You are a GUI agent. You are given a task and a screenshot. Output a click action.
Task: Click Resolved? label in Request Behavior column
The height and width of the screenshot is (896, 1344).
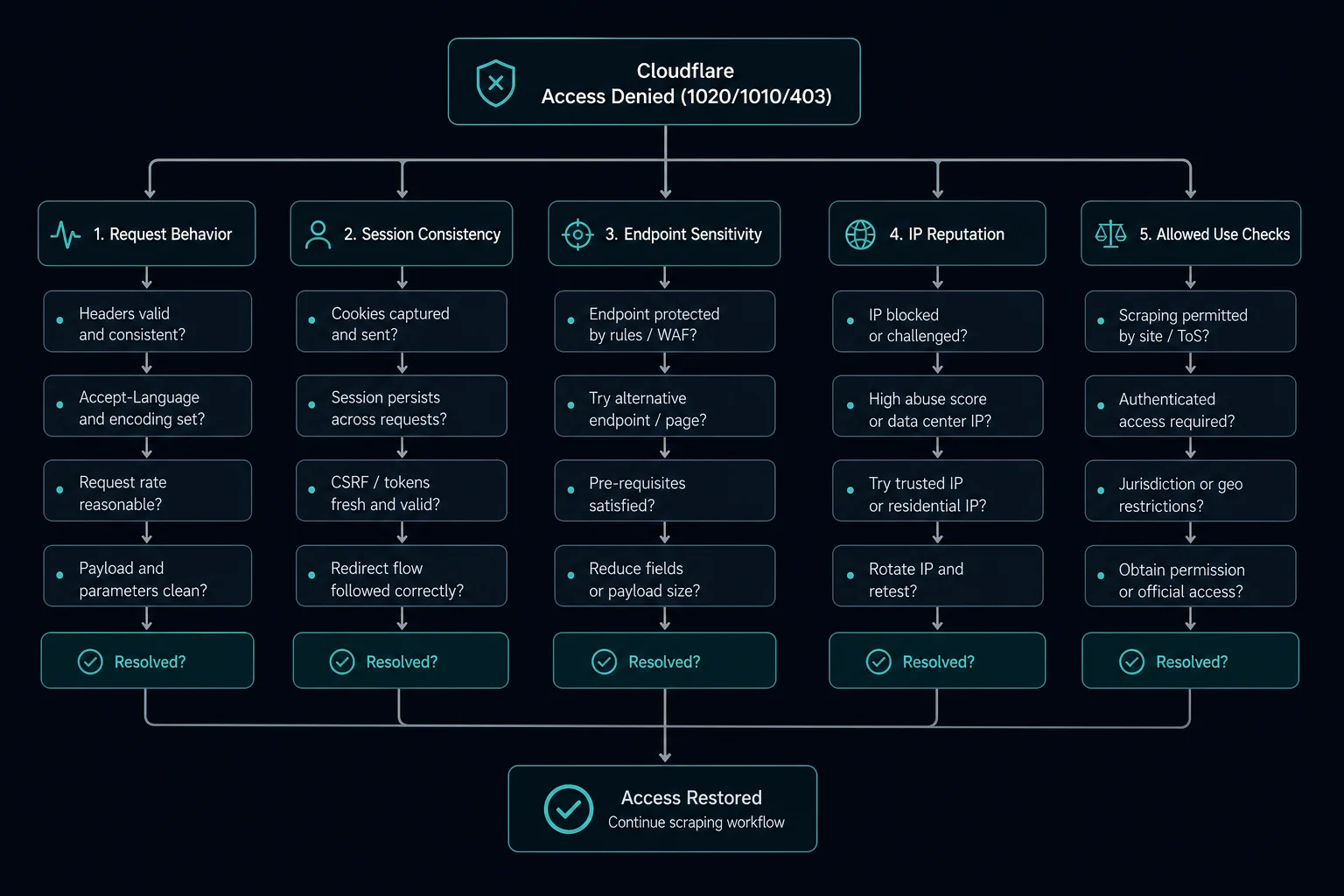tap(150, 662)
